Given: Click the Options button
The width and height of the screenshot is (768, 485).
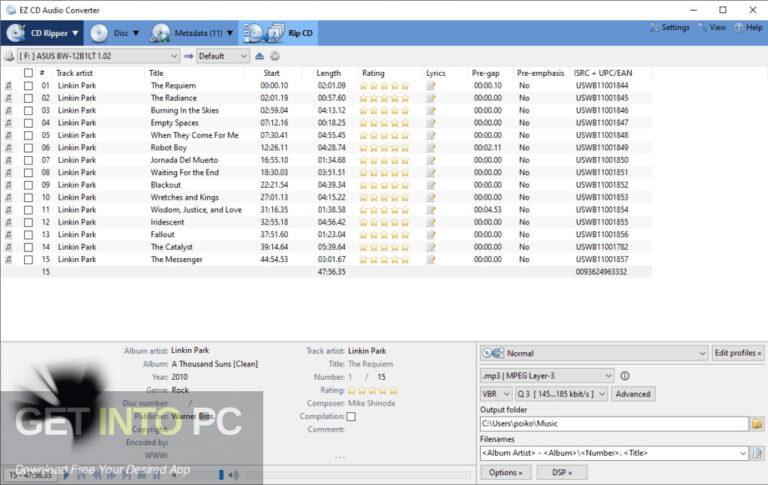Looking at the screenshot, I should [505, 472].
